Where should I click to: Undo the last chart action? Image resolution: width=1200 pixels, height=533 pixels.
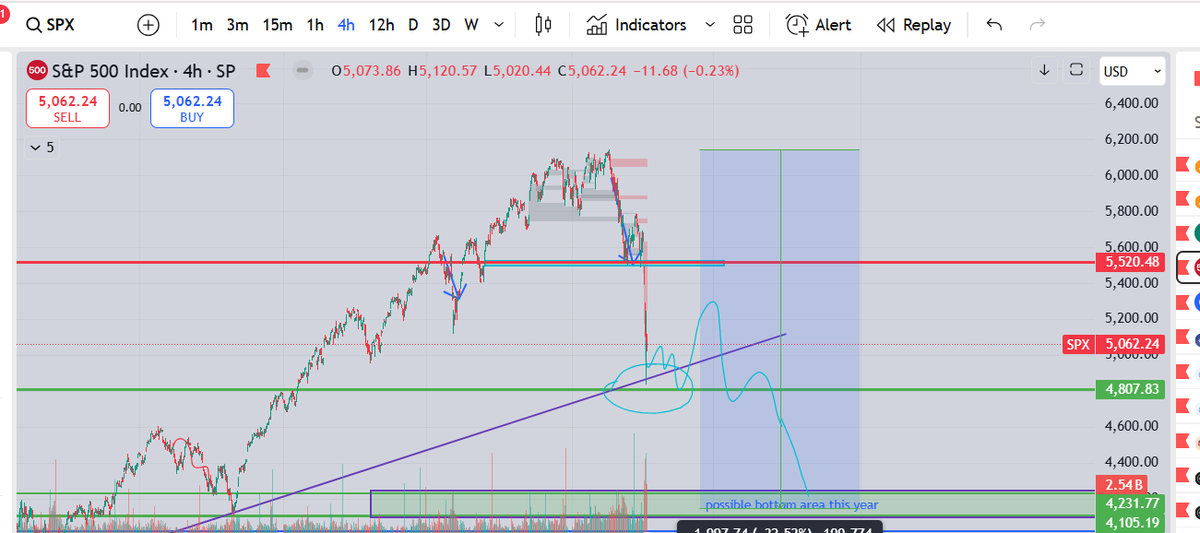[993, 25]
